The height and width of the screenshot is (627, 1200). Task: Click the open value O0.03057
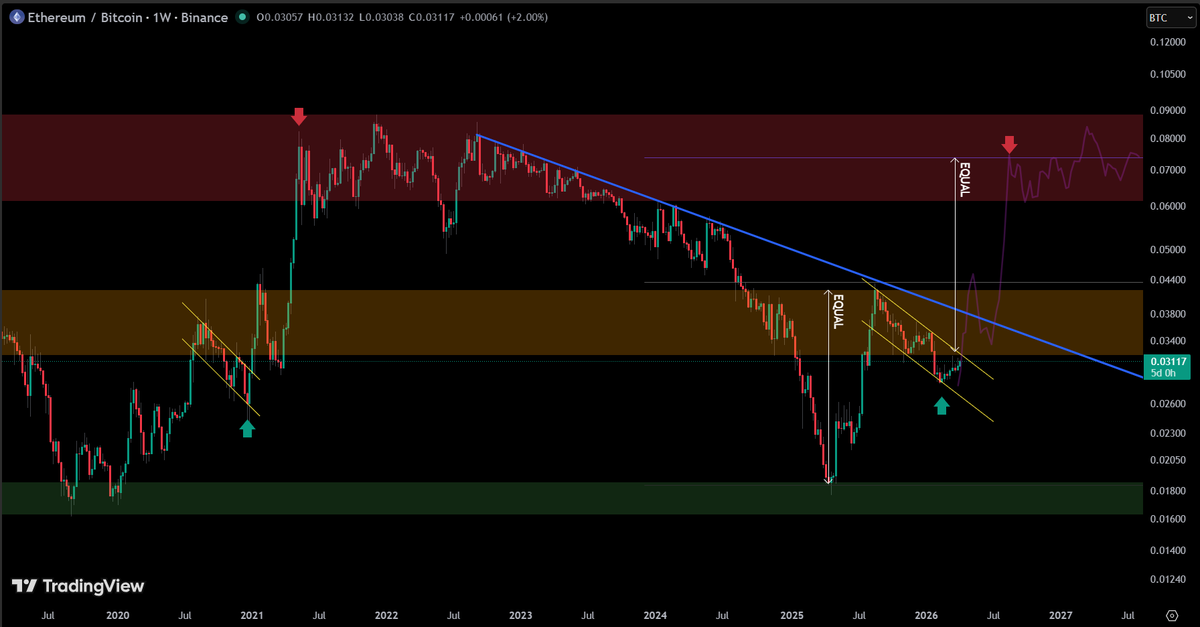click(x=280, y=17)
